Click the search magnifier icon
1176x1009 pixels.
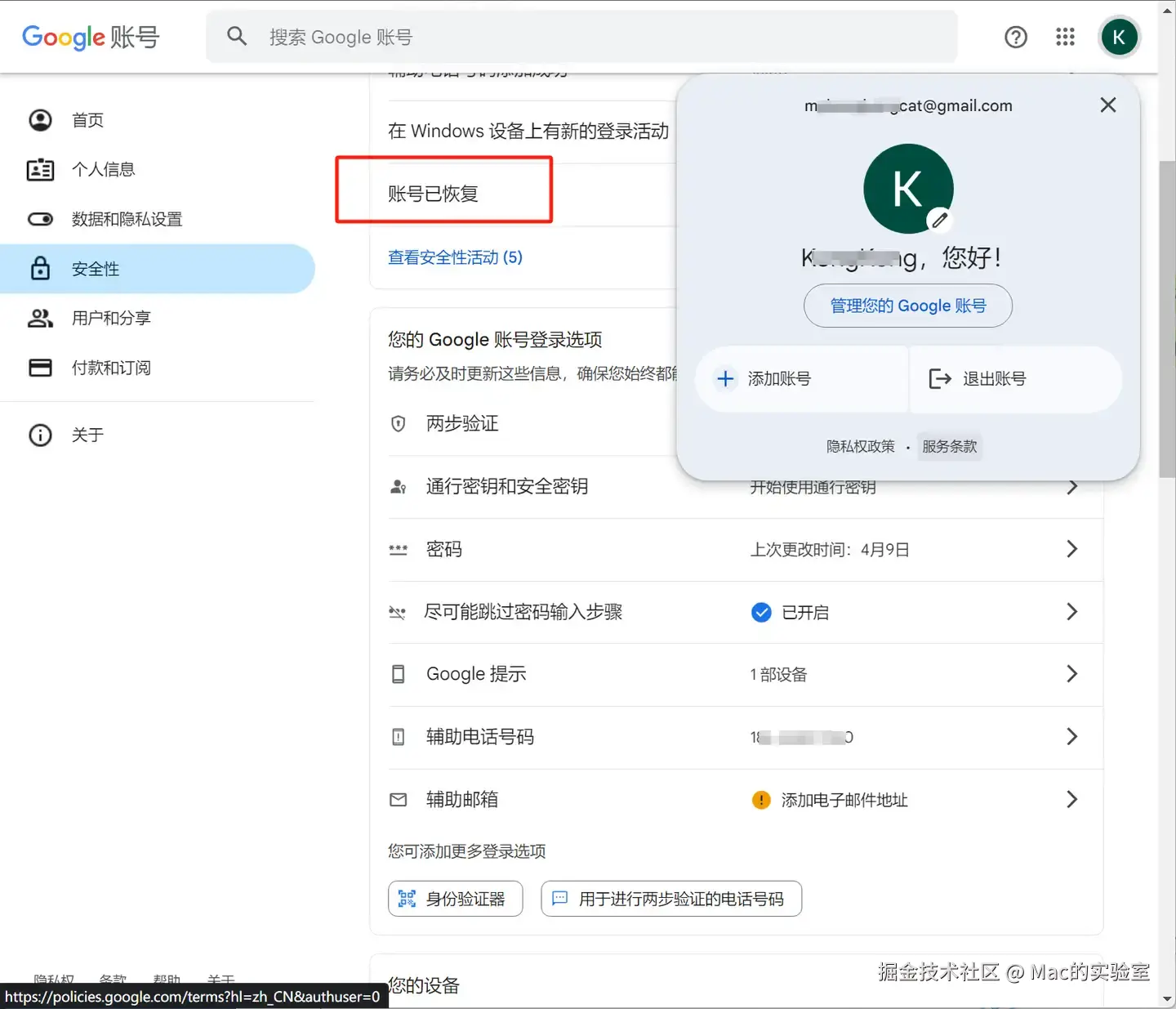(x=237, y=36)
